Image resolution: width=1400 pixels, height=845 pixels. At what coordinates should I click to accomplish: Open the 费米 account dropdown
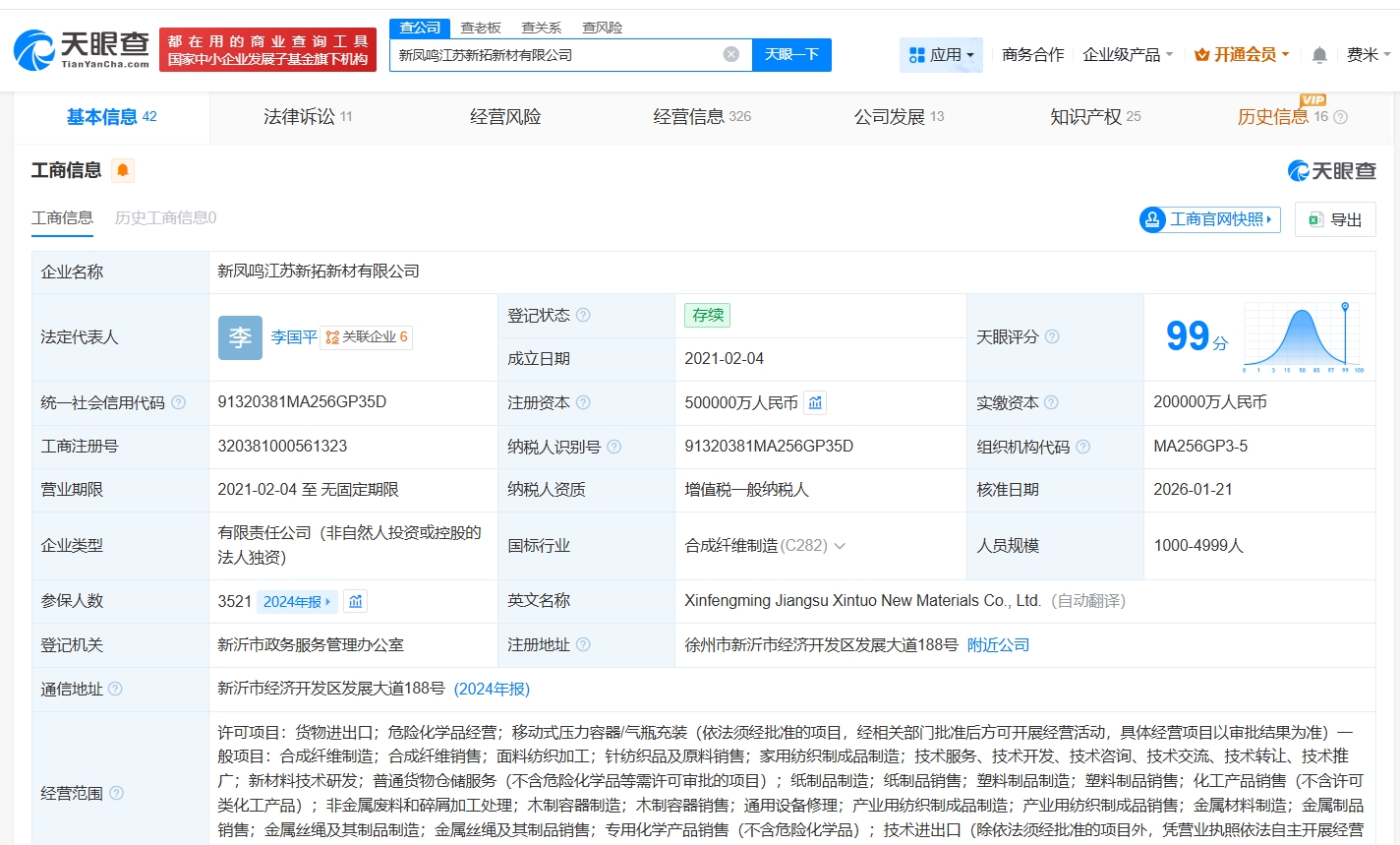(x=1366, y=55)
